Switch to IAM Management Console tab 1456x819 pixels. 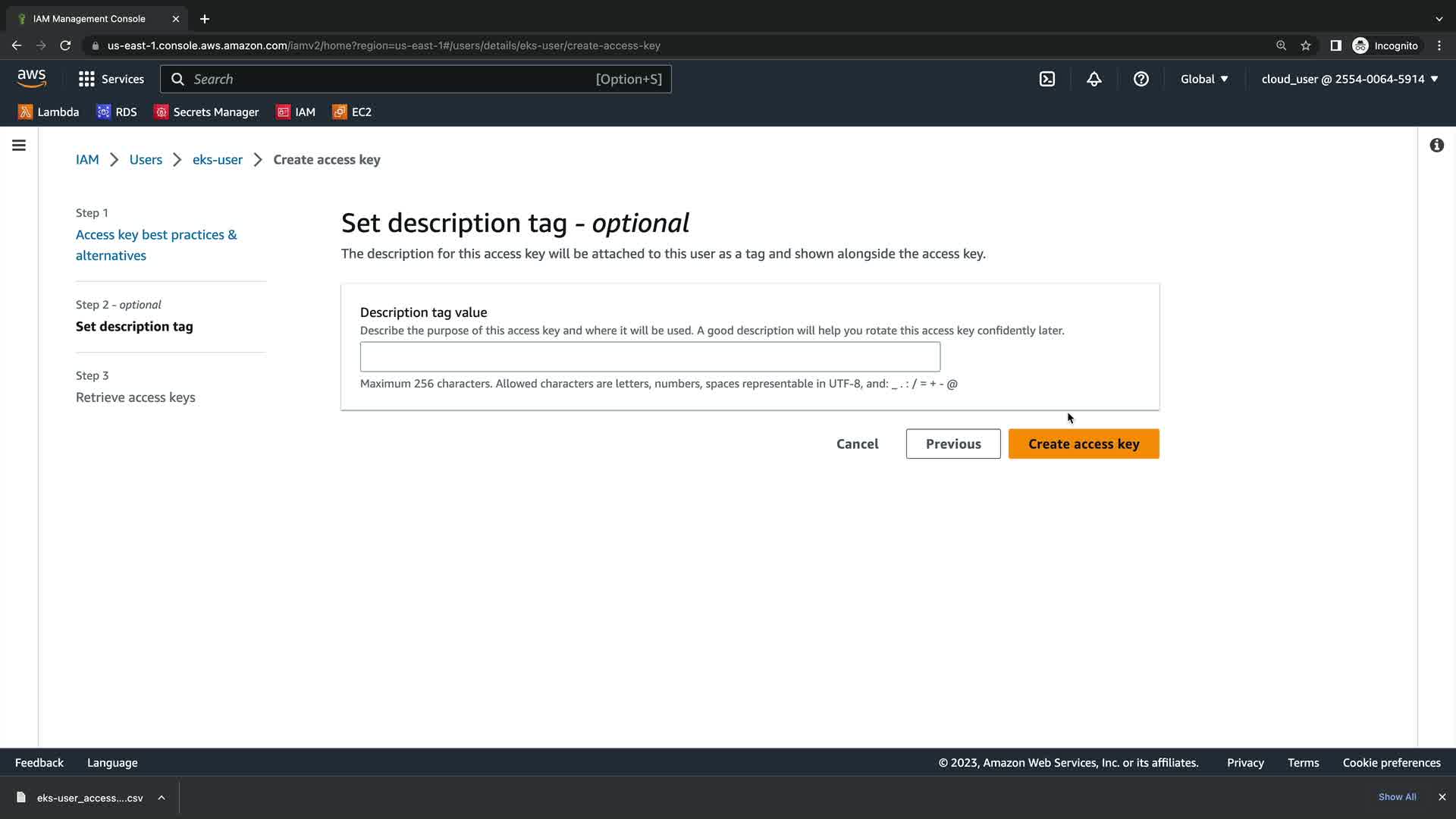click(x=89, y=18)
